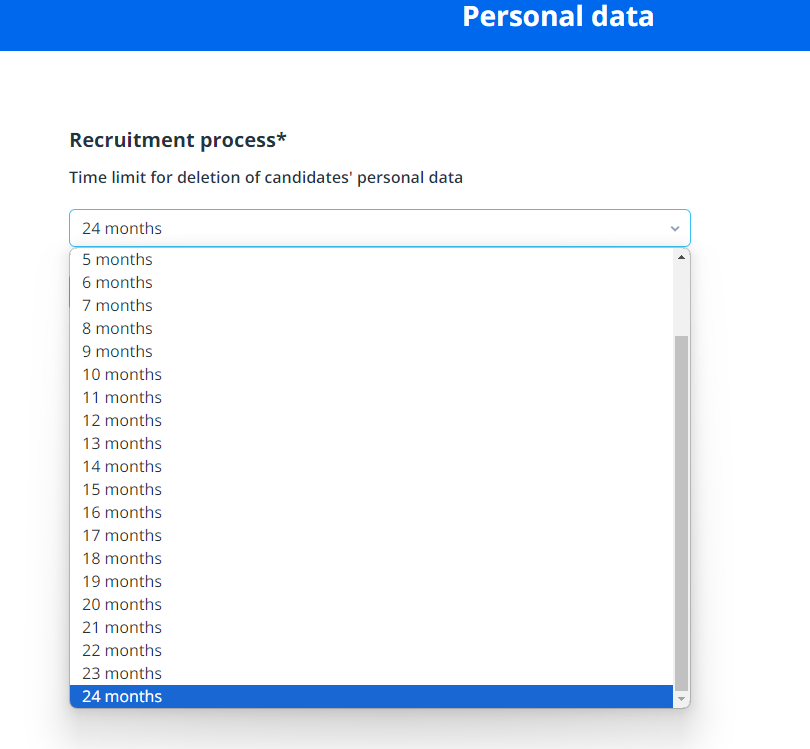Choose the 10 months option
Viewport: 810px width, 749px height.
coord(121,374)
